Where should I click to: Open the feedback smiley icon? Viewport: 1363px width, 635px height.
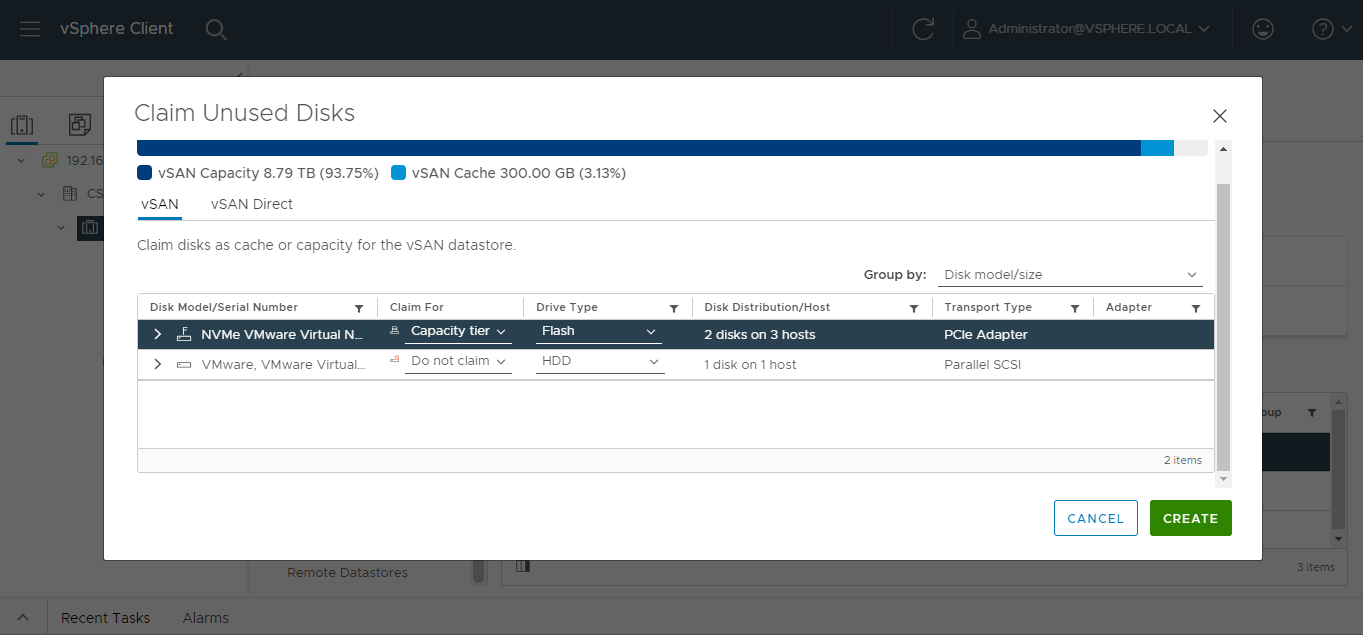tap(1263, 29)
